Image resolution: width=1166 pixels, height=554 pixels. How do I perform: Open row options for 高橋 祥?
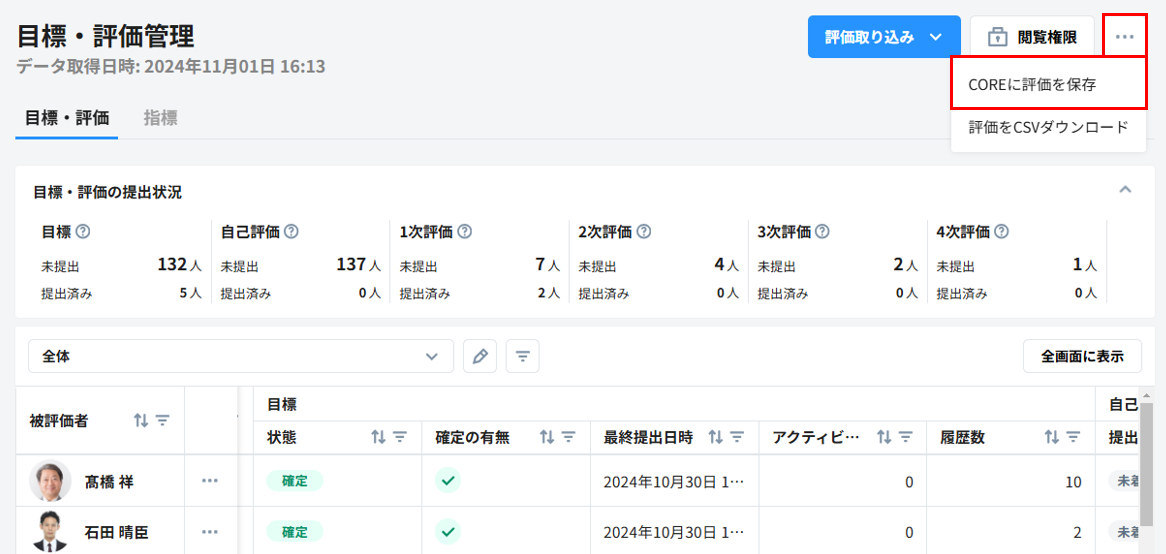209,481
